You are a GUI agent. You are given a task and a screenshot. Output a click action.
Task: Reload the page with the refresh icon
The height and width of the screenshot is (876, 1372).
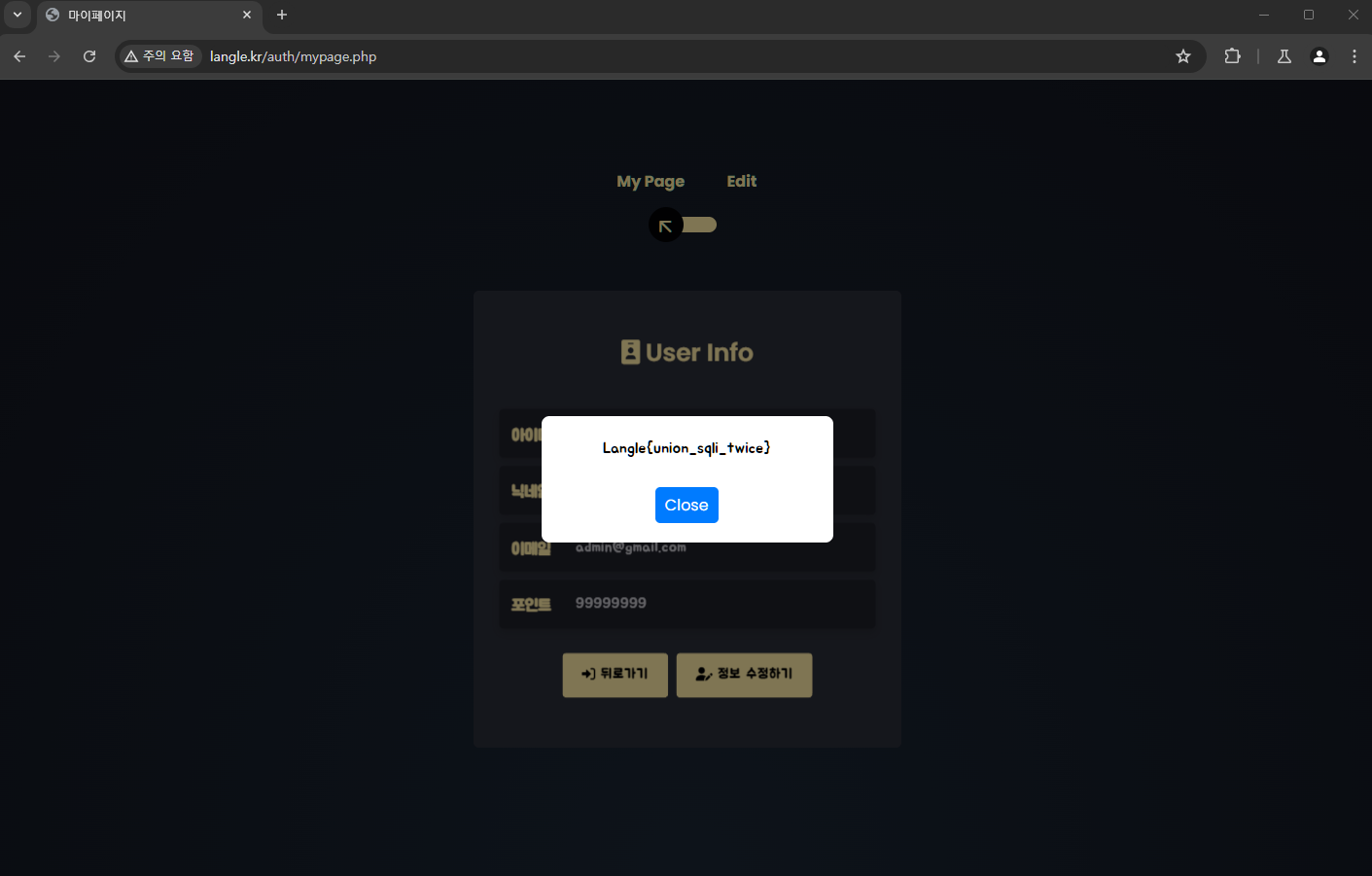pos(89,56)
